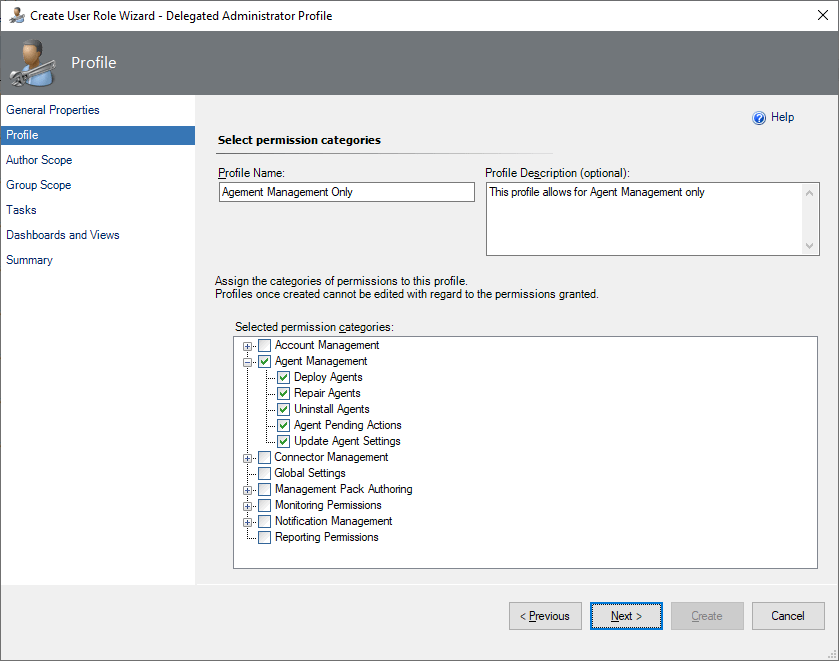839x661 pixels.
Task: Expand the Notification Management node
Action: point(248,522)
